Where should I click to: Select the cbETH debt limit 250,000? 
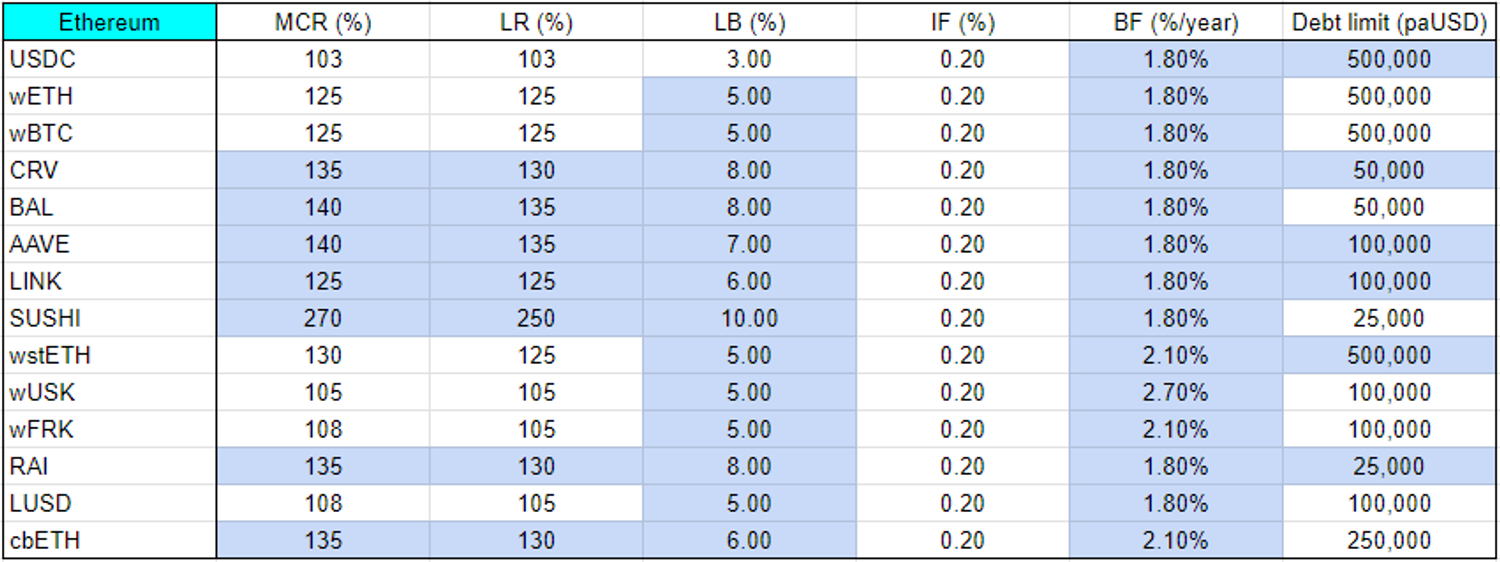pos(1390,541)
